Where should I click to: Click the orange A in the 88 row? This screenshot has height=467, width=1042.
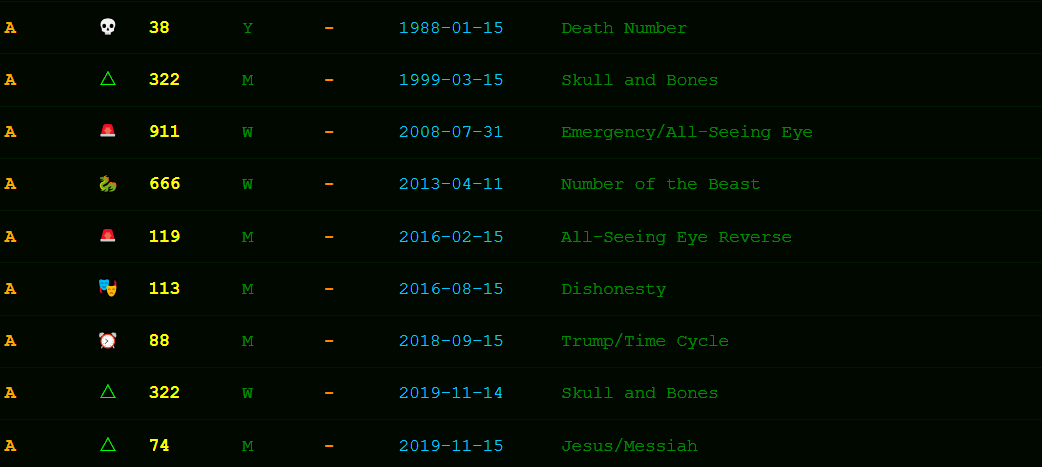click(10, 341)
